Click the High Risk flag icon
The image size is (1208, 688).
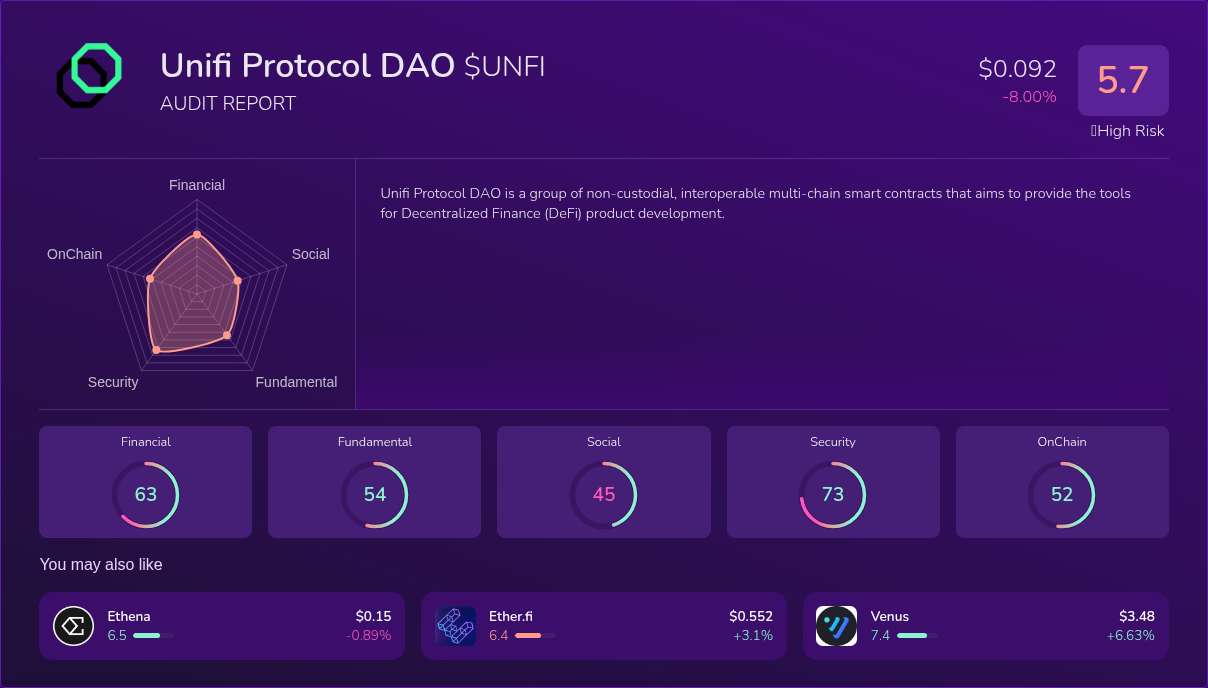tap(1093, 131)
